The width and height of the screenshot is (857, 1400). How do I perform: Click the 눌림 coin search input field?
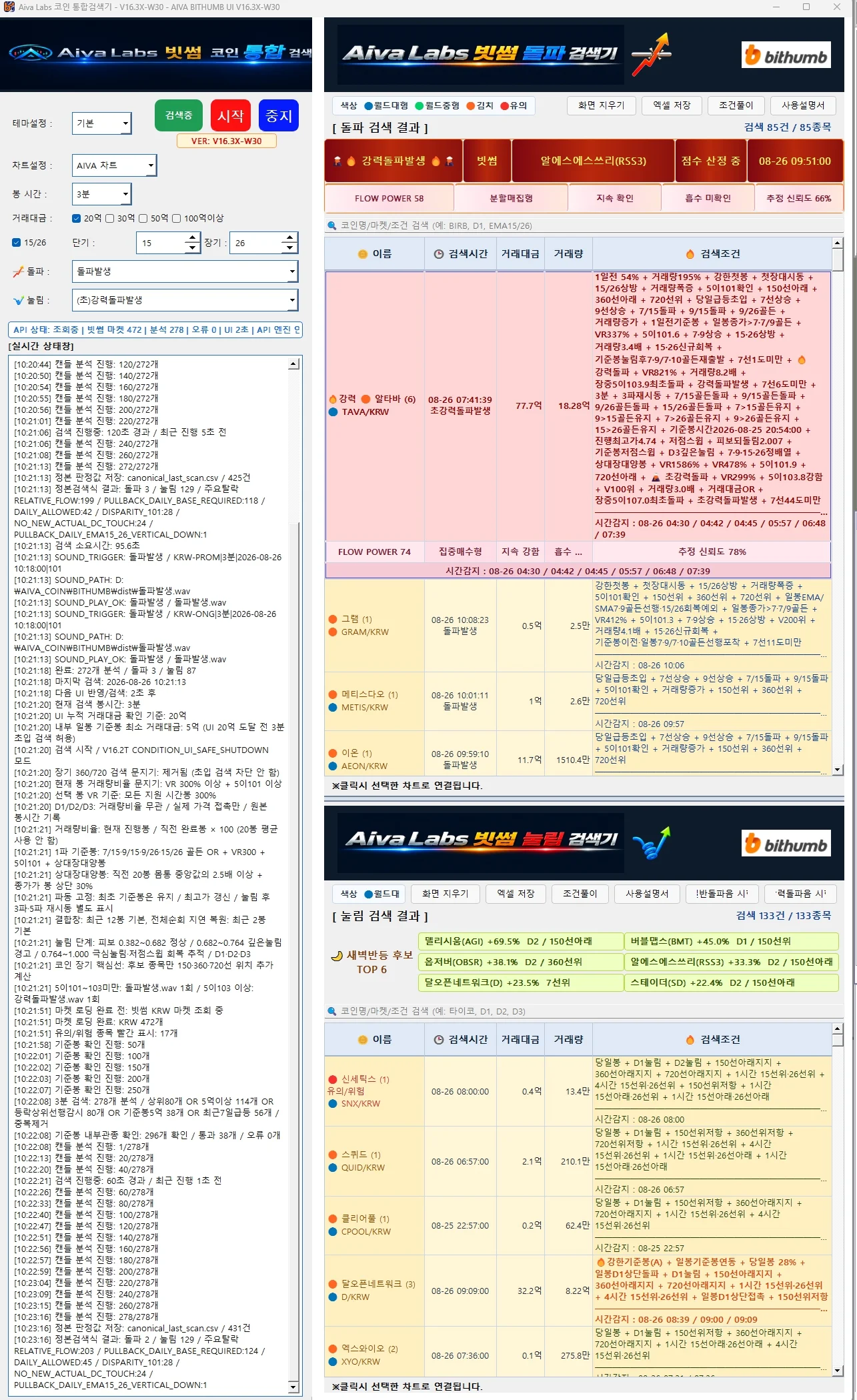(x=584, y=1011)
